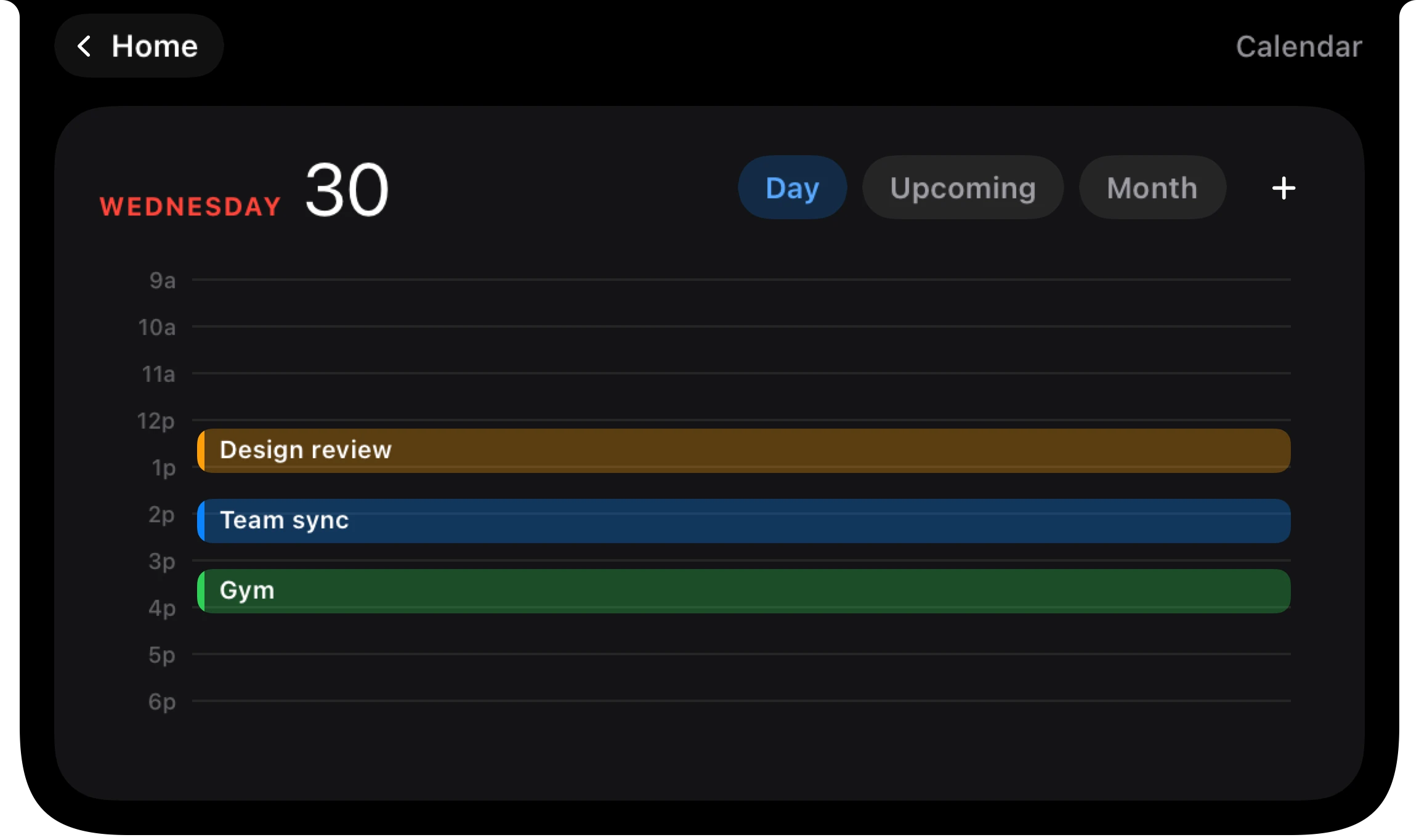Select the 5p time label

162,656
